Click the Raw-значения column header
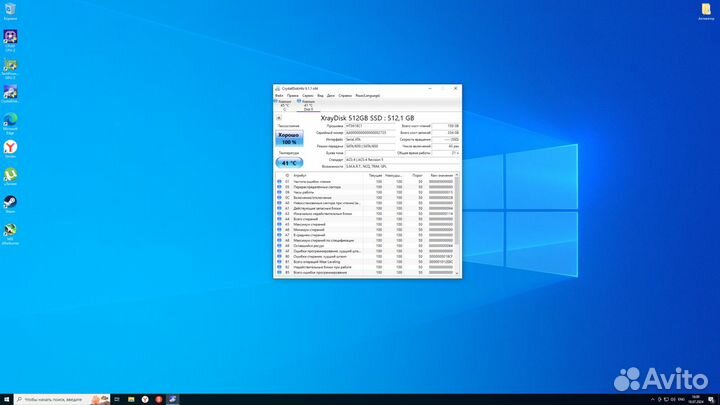This screenshot has height=405, width=720. (x=441, y=175)
